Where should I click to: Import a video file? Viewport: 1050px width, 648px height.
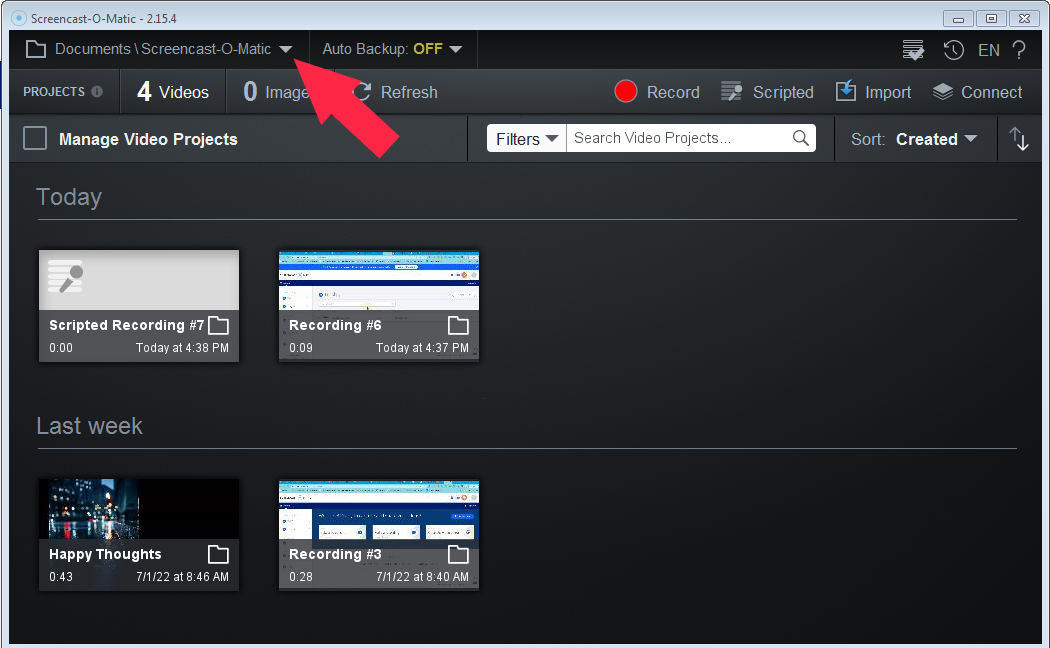tap(873, 92)
